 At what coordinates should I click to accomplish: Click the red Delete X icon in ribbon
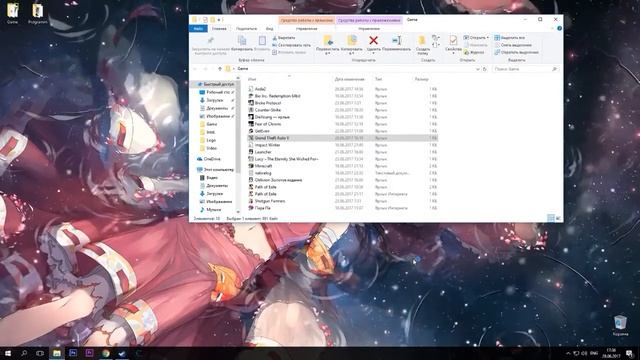373,40
